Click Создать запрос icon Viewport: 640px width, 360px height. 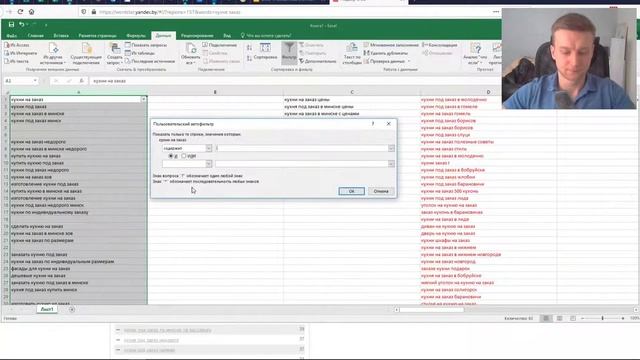pyautogui.click(x=115, y=54)
